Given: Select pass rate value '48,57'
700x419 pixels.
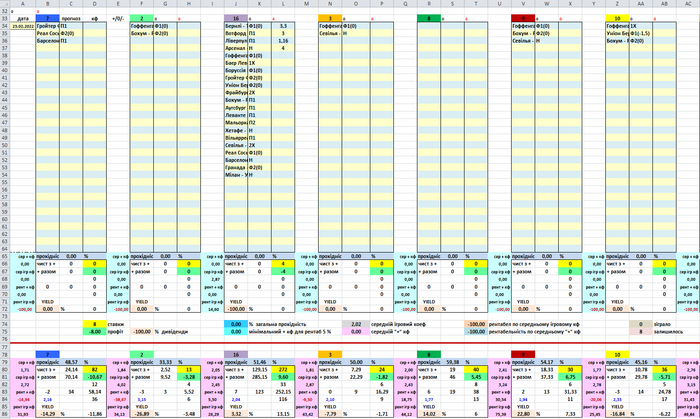Looking at the screenshot, I should pyautogui.click(x=71, y=362).
